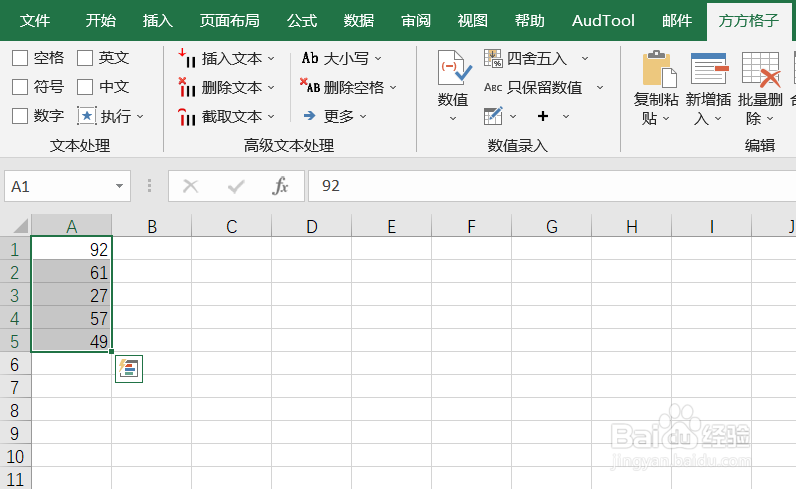This screenshot has height=489, width=796.
Task: Click the 新增插入 icon
Action: tap(709, 68)
